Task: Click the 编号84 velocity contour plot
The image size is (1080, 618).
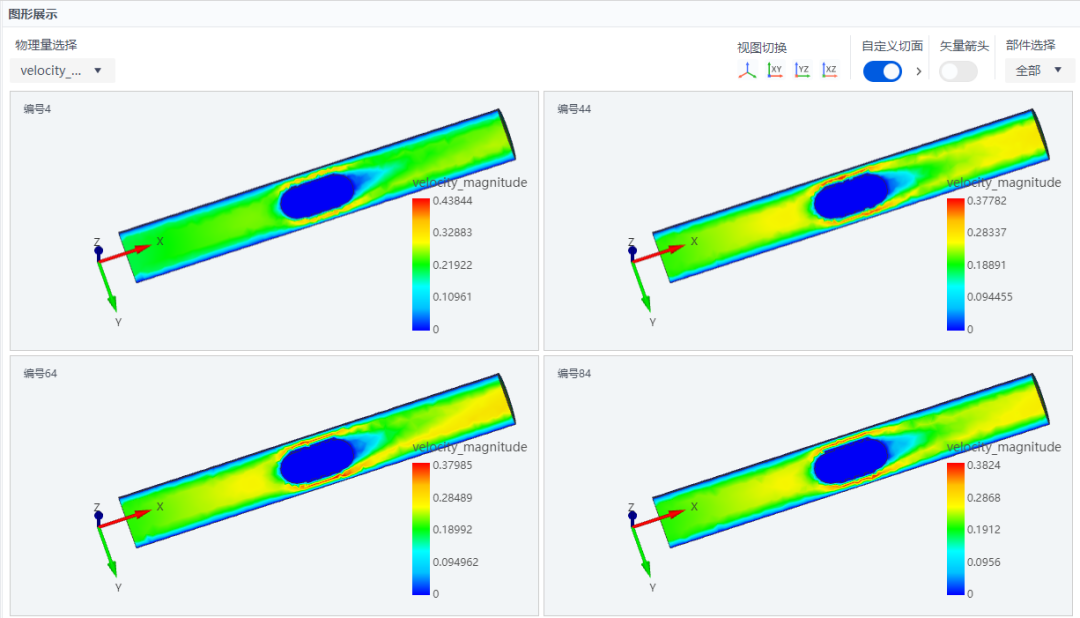Action: (x=851, y=460)
